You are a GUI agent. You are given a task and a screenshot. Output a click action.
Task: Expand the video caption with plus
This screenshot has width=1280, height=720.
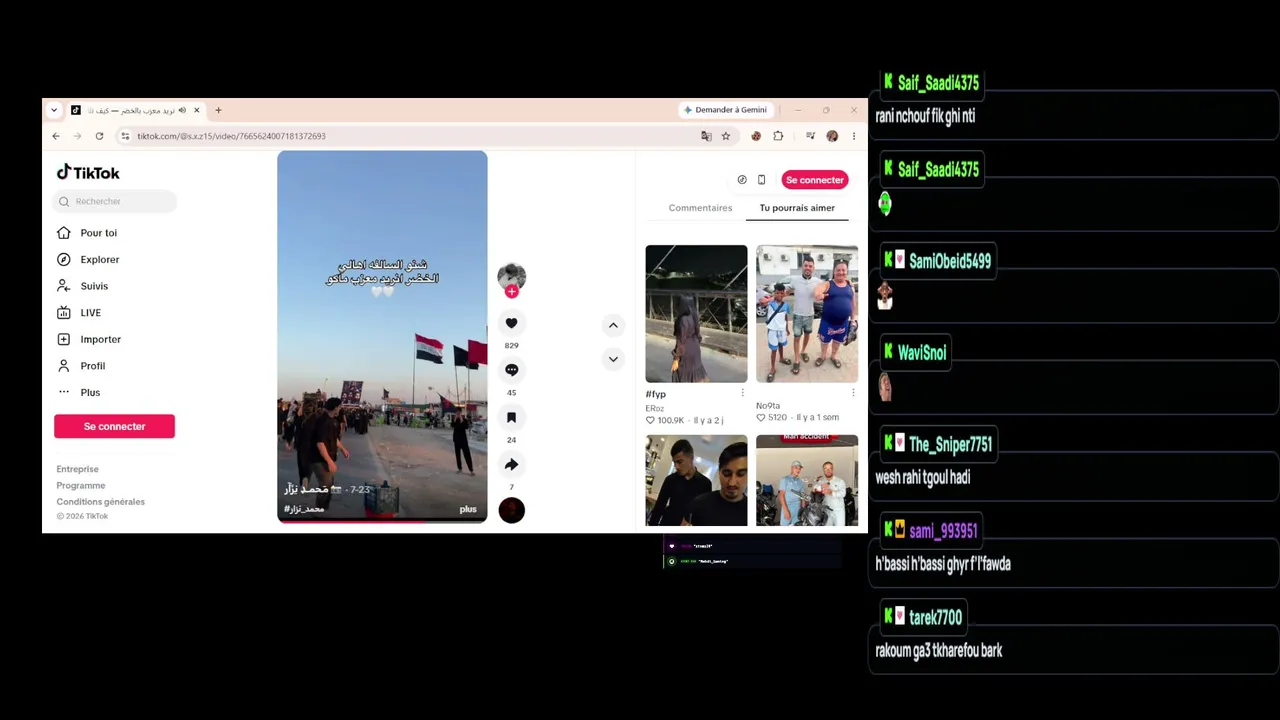click(x=468, y=509)
